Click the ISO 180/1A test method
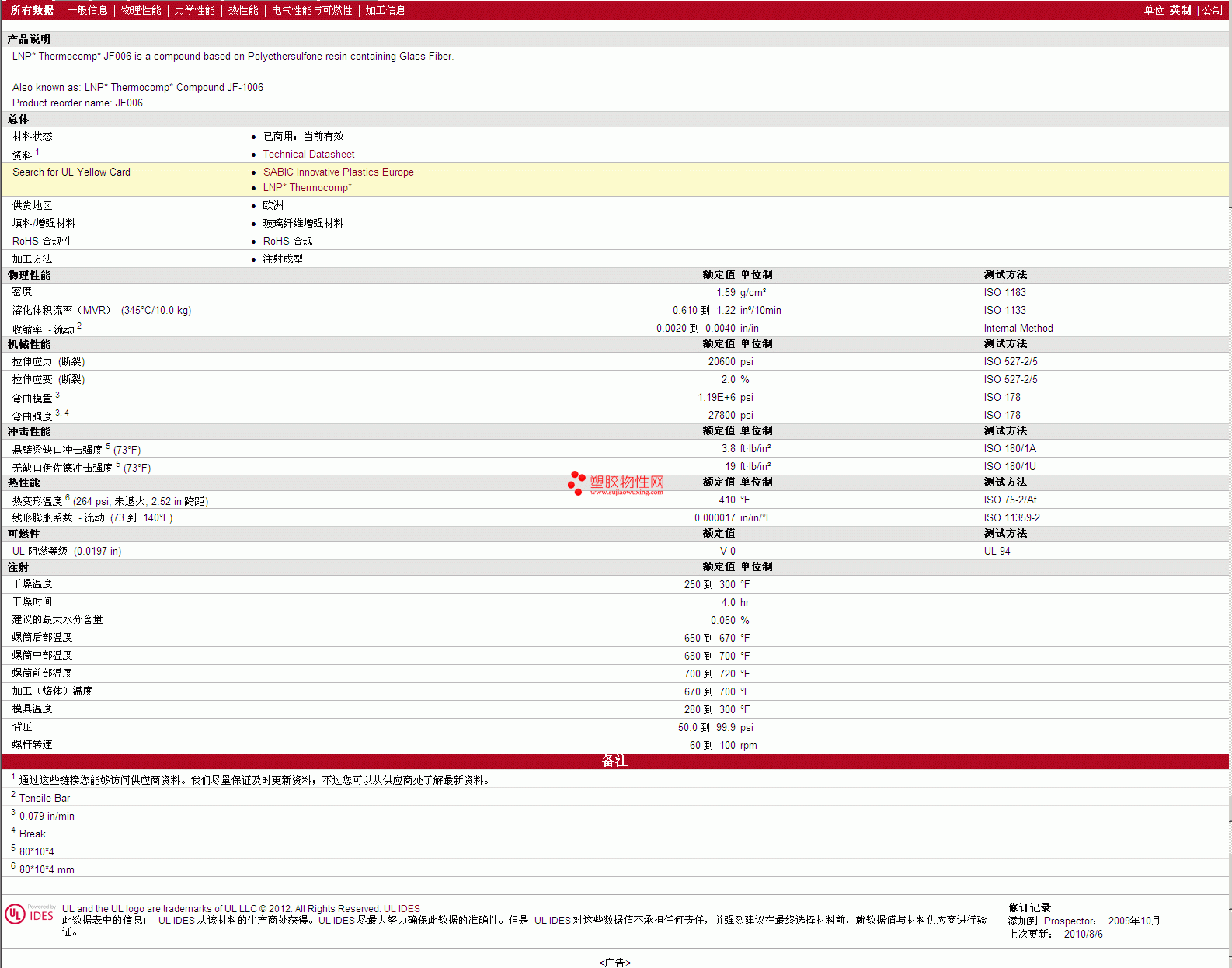The width and height of the screenshot is (1232, 968). click(1010, 448)
